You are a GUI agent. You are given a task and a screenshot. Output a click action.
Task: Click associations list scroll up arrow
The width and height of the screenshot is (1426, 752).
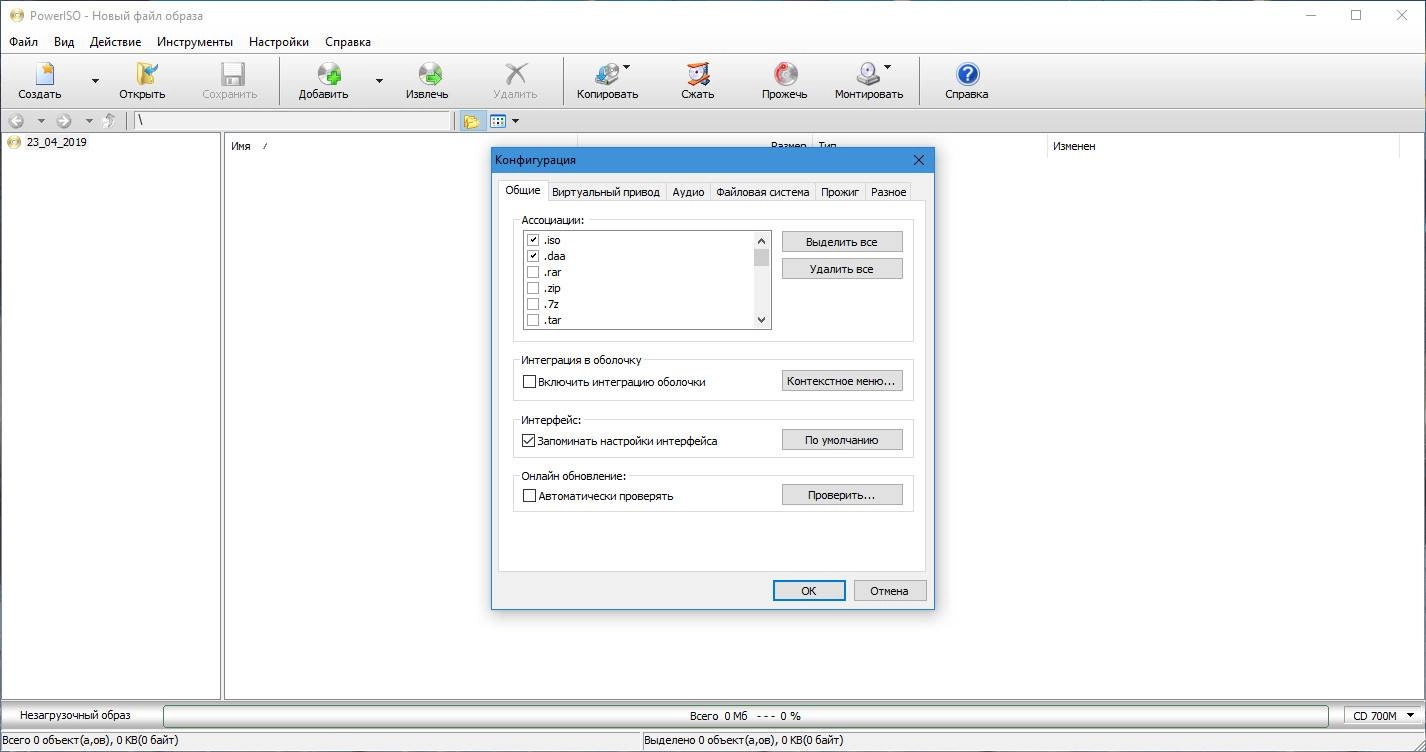tap(762, 241)
